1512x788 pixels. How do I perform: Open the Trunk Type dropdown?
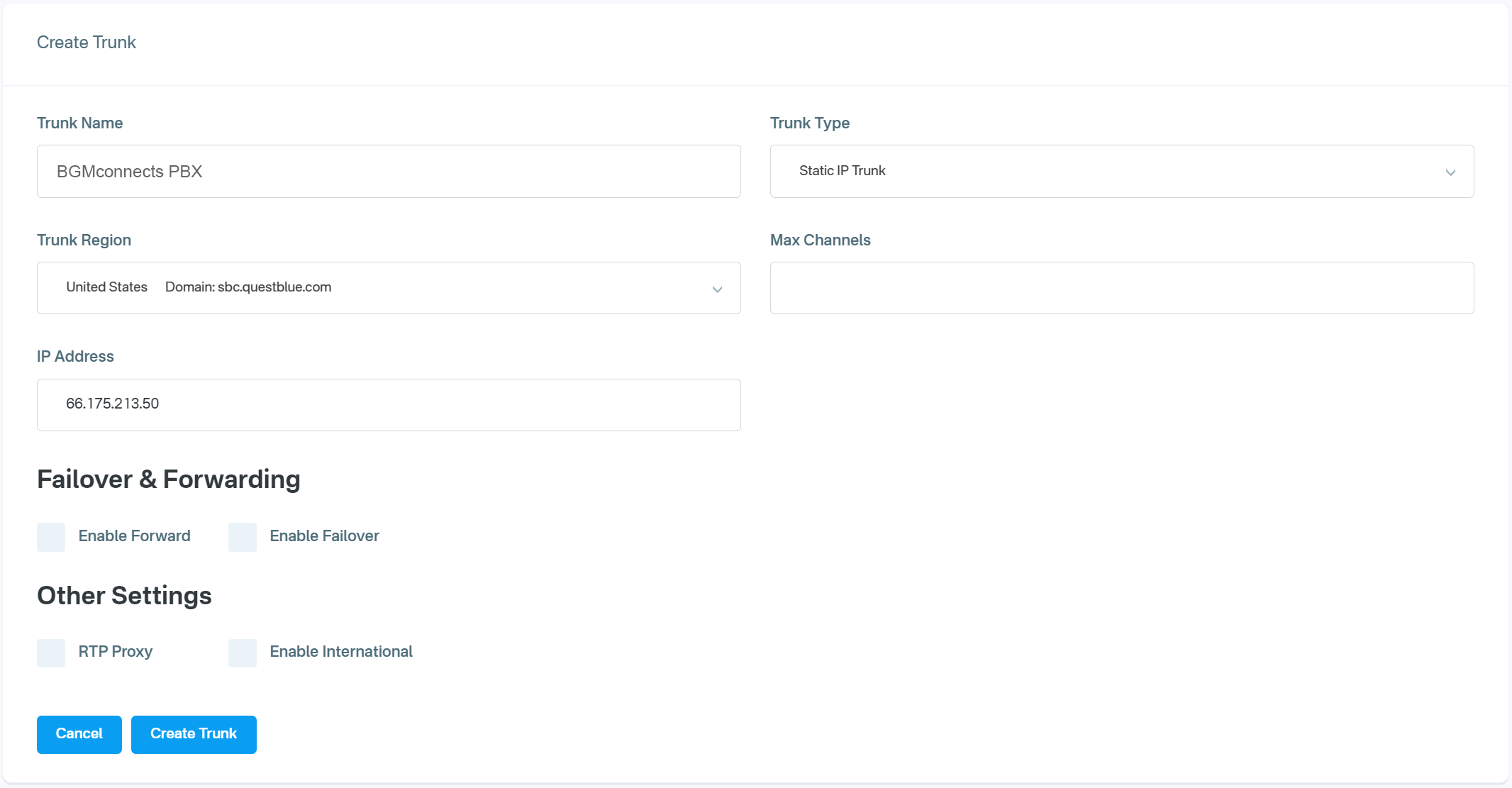[x=1121, y=172]
